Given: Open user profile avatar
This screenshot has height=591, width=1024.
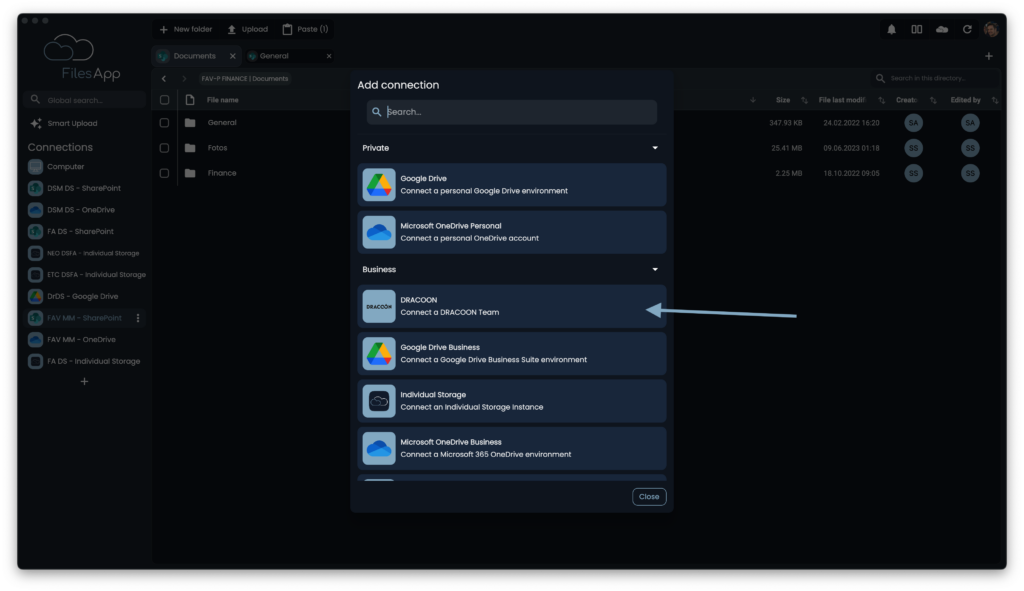Looking at the screenshot, I should [x=991, y=29].
